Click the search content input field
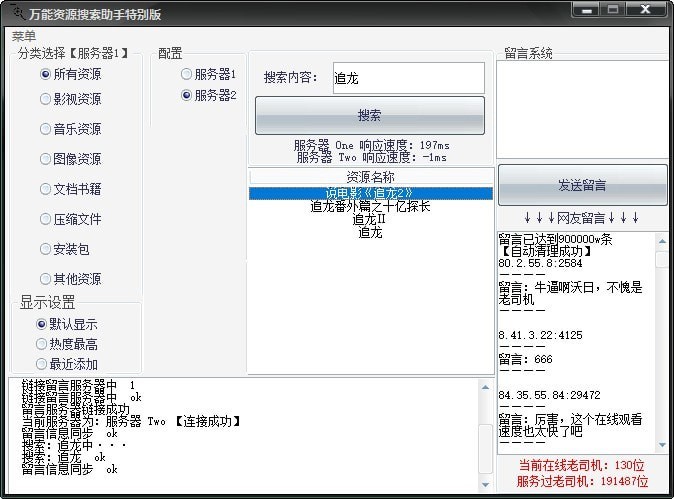674x499 pixels. click(409, 78)
